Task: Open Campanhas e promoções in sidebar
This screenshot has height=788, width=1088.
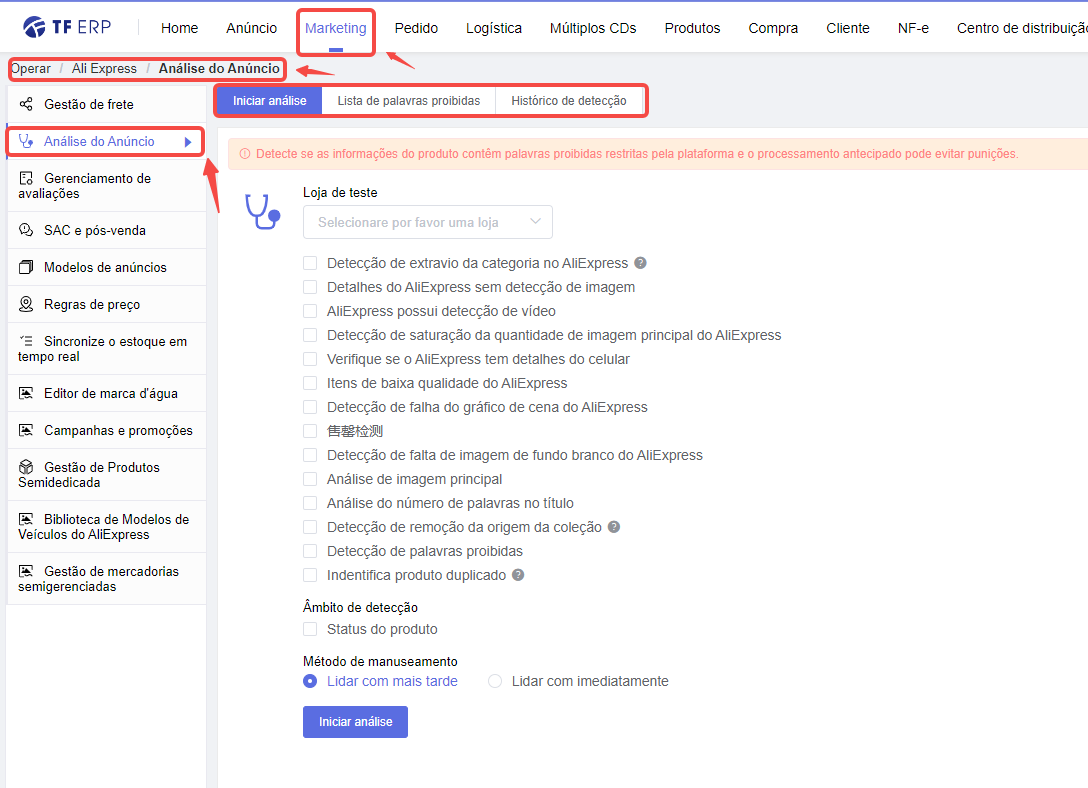Action: click(107, 430)
